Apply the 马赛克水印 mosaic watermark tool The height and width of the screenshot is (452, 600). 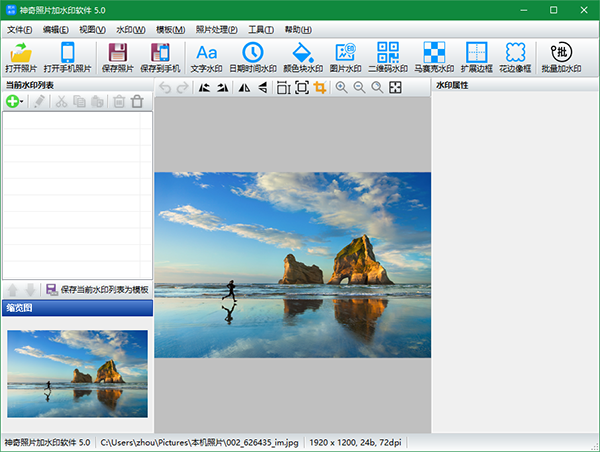(x=433, y=57)
